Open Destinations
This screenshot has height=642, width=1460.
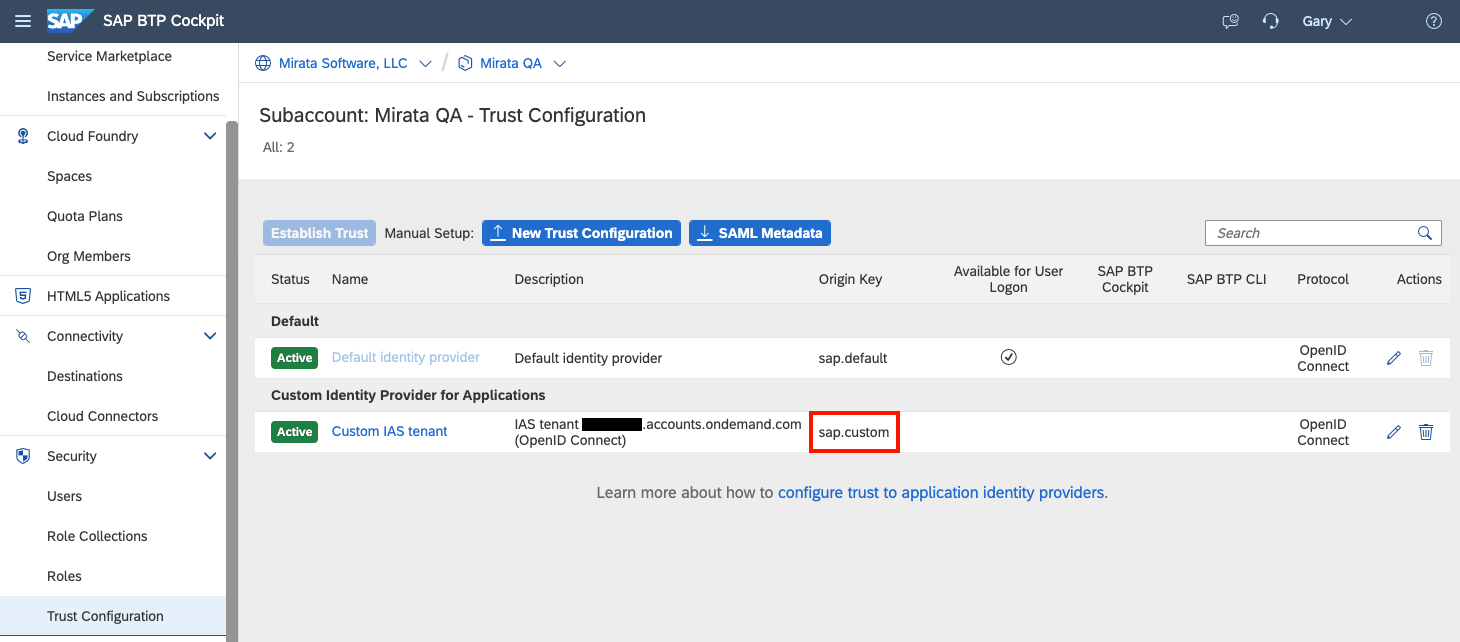85,376
